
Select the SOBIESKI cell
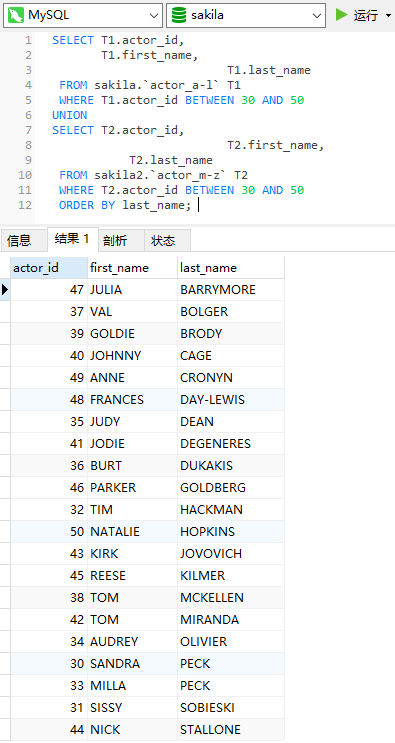pos(231,707)
